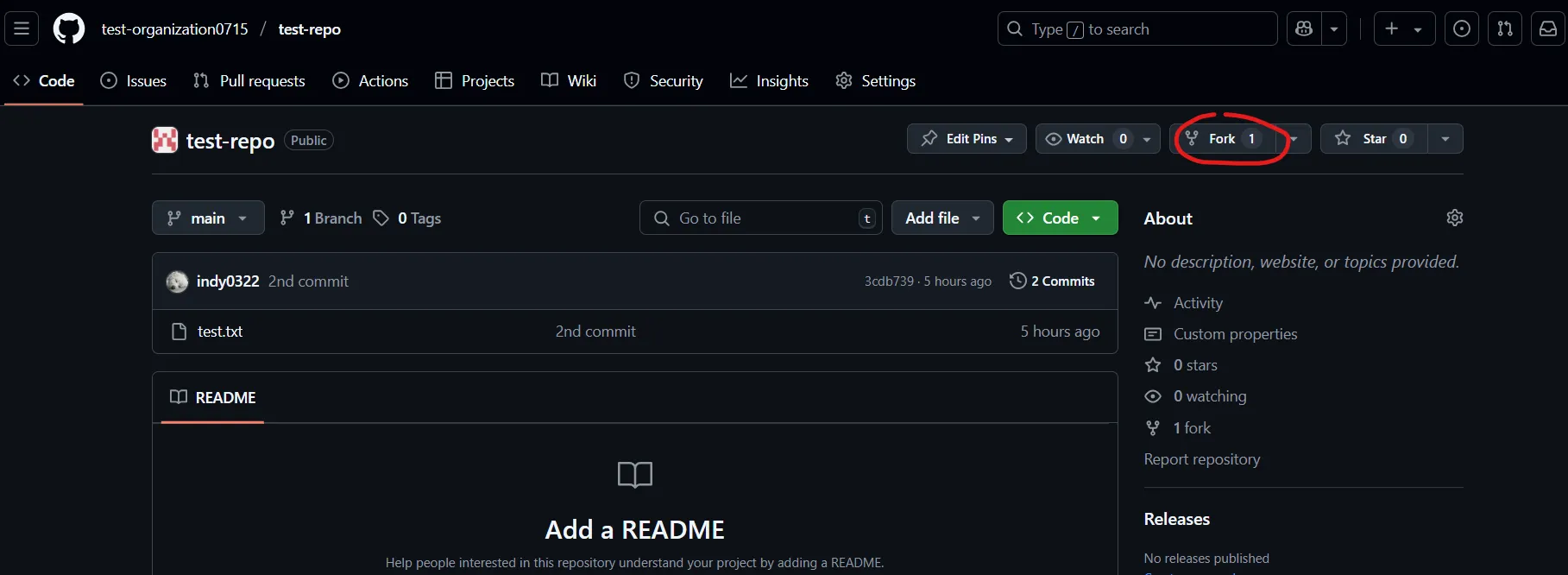Image resolution: width=1568 pixels, height=575 pixels.
Task: Open test-organization0715 organization link
Action: [174, 28]
